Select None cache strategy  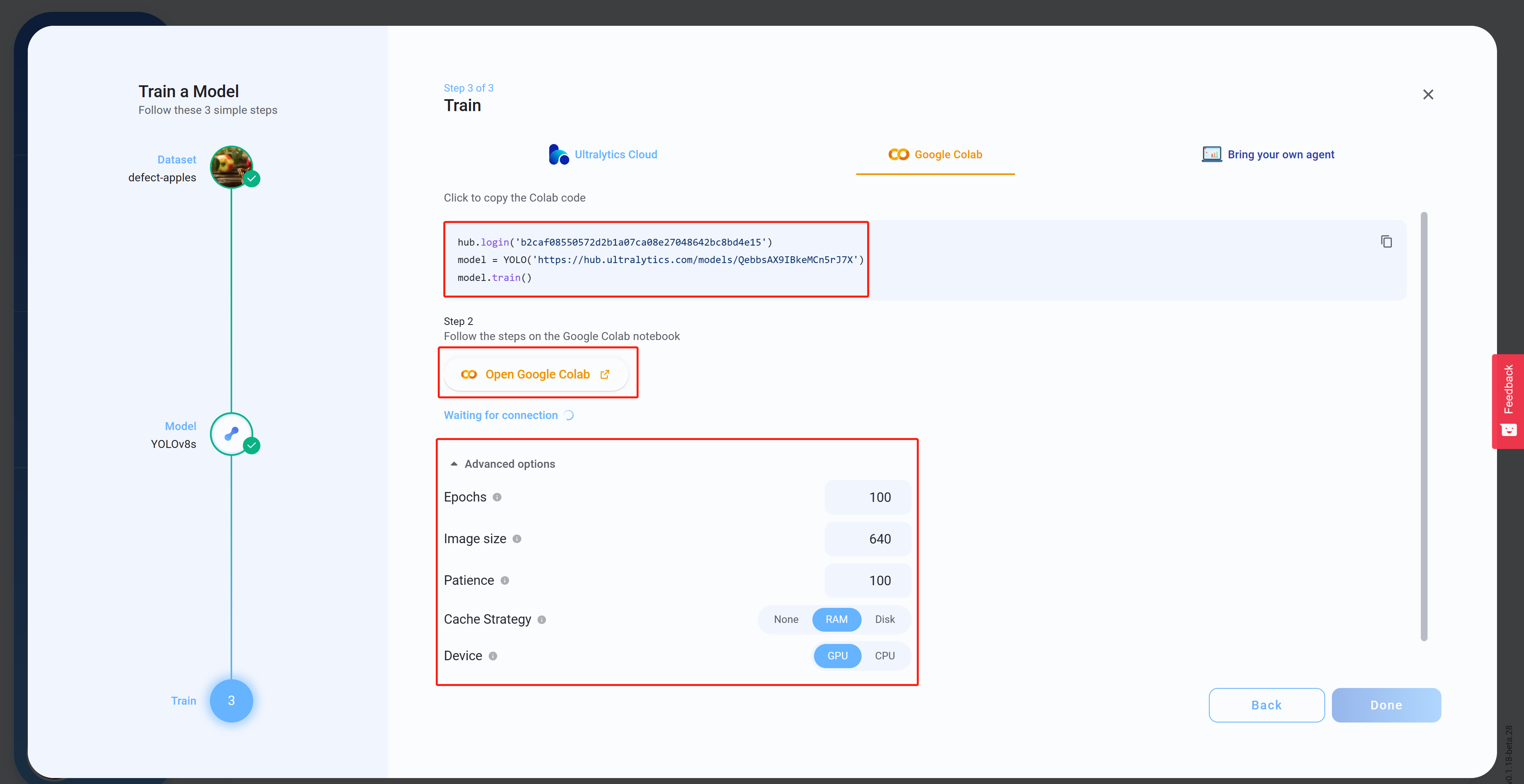click(x=786, y=619)
